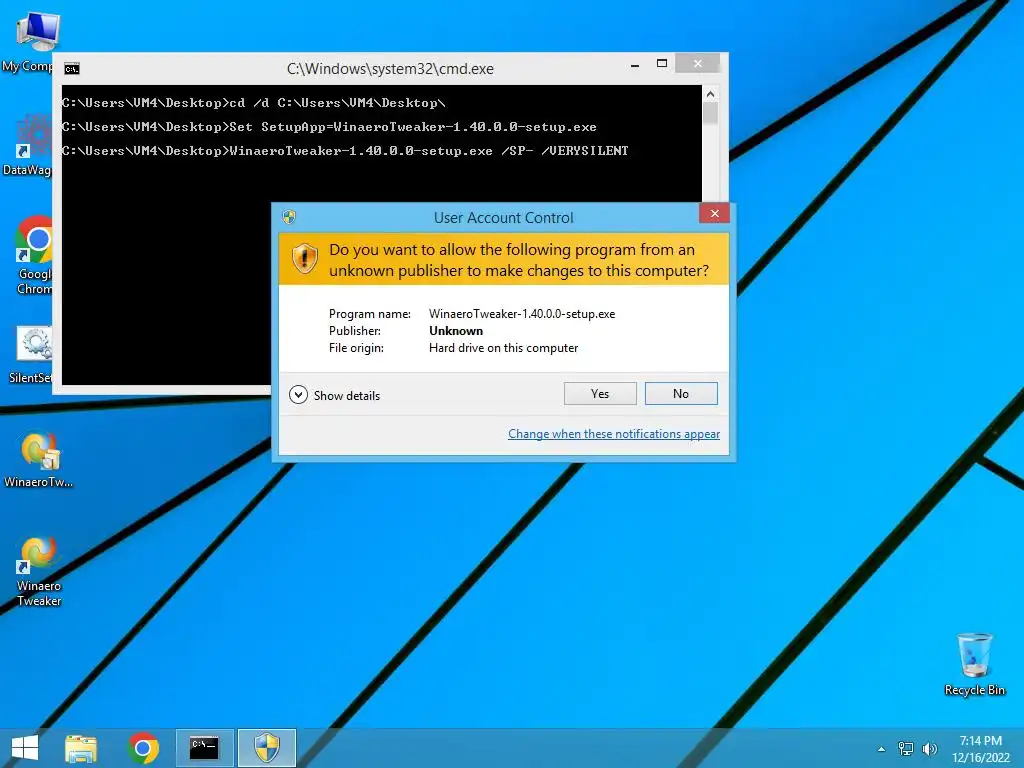The height and width of the screenshot is (768, 1024).
Task: Minimize the cmd.exe window
Action: (635, 65)
